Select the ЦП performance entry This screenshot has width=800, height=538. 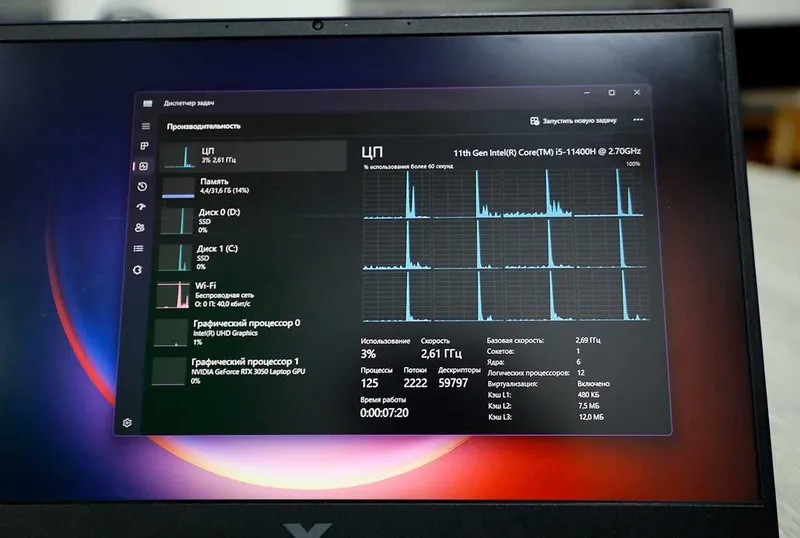pos(254,155)
